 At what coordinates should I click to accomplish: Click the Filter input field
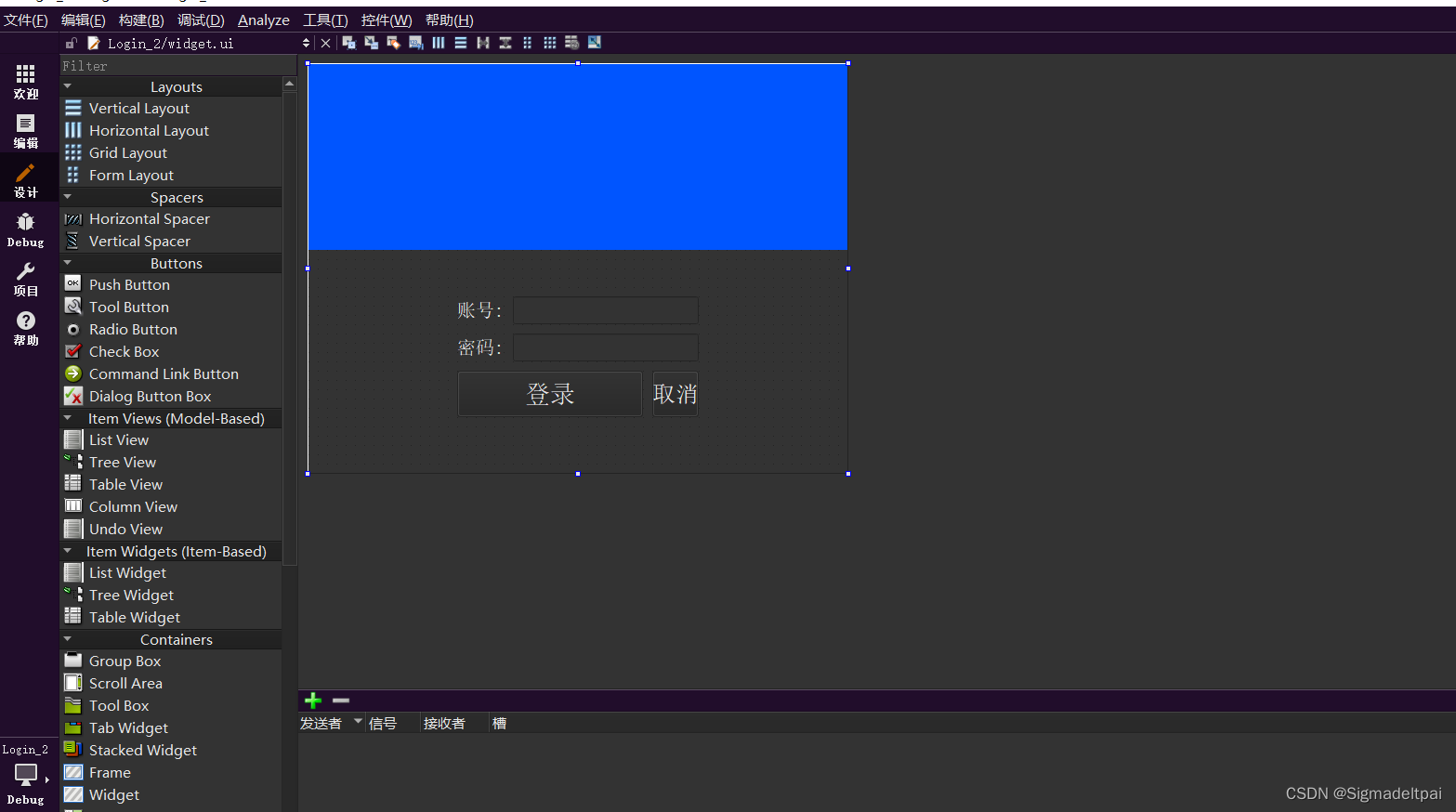(177, 65)
